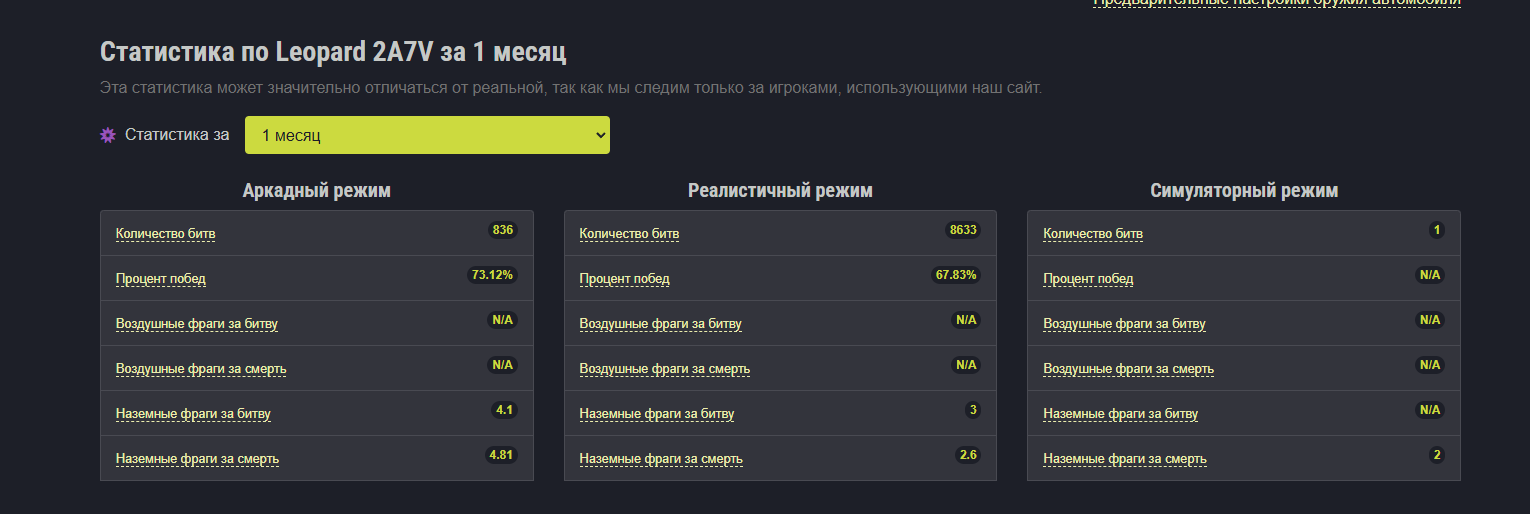Open the "1 месяц" period dropdown

[427, 135]
